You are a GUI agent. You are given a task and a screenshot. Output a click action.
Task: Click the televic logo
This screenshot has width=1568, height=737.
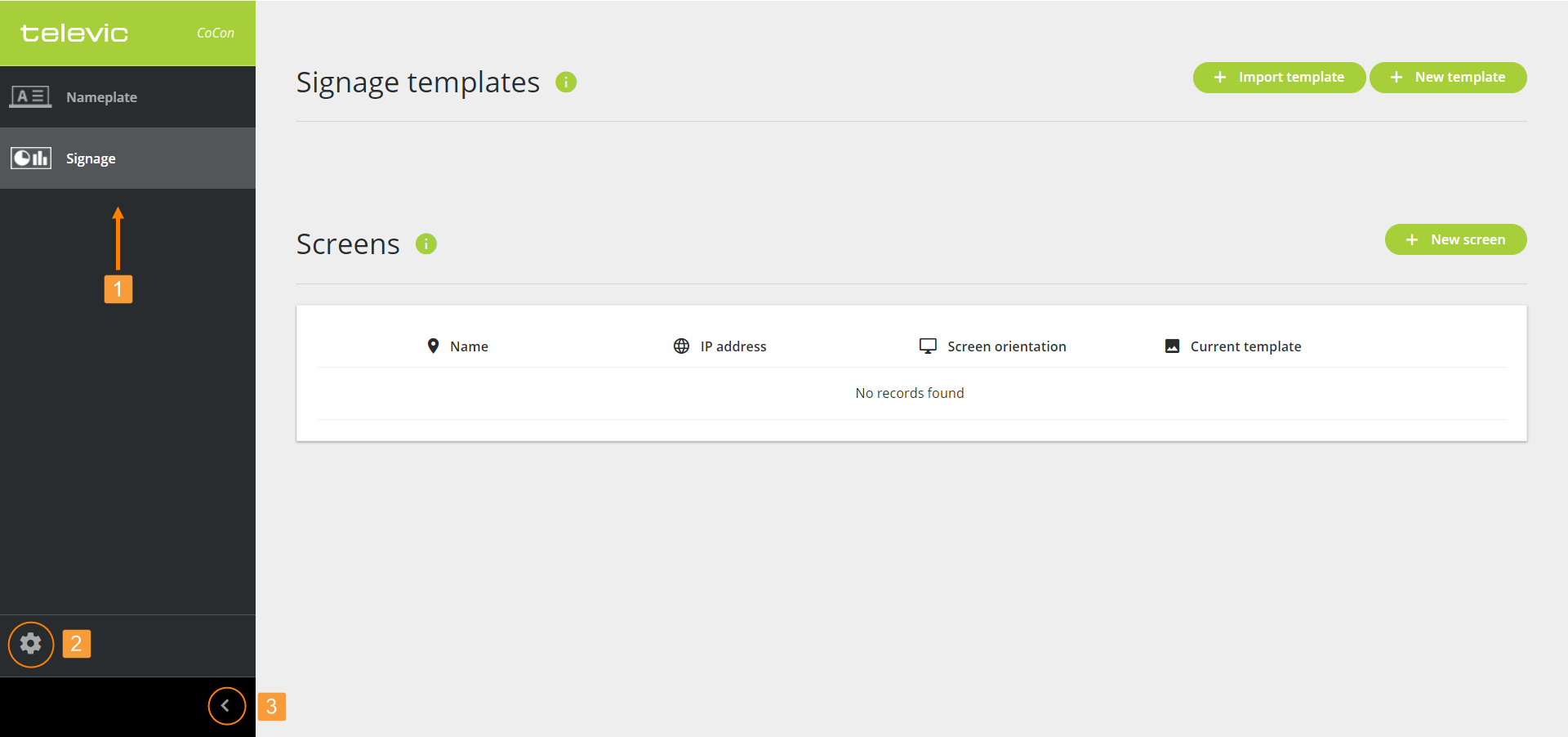74,33
